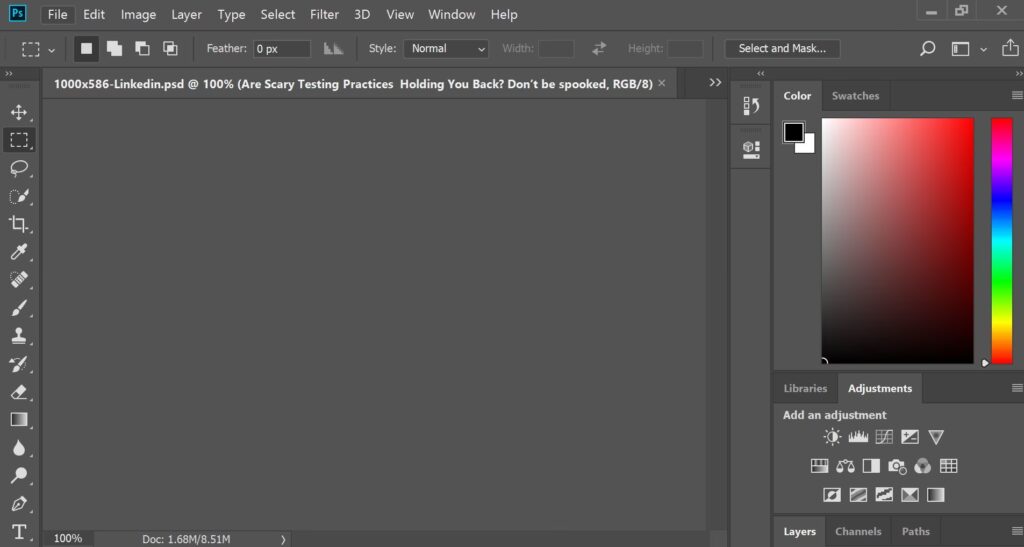The width and height of the screenshot is (1024, 547).
Task: Select the Lasso tool
Action: 19,168
